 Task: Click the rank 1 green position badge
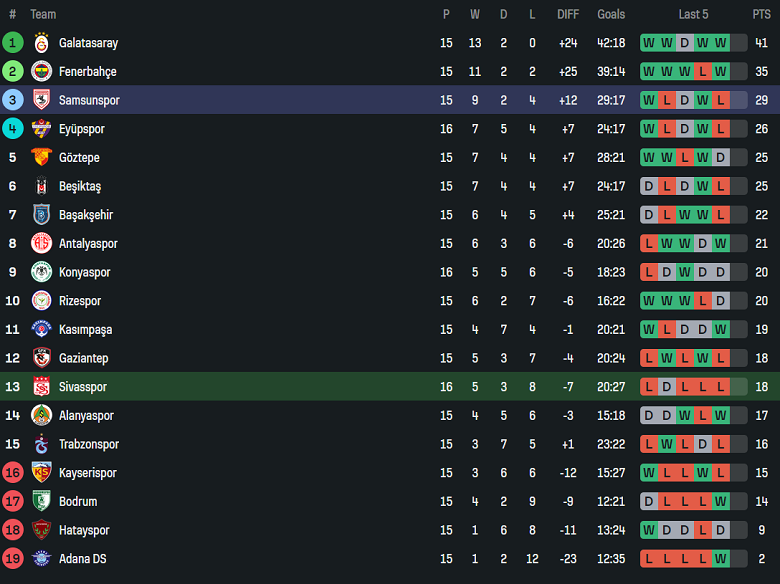(x=13, y=43)
